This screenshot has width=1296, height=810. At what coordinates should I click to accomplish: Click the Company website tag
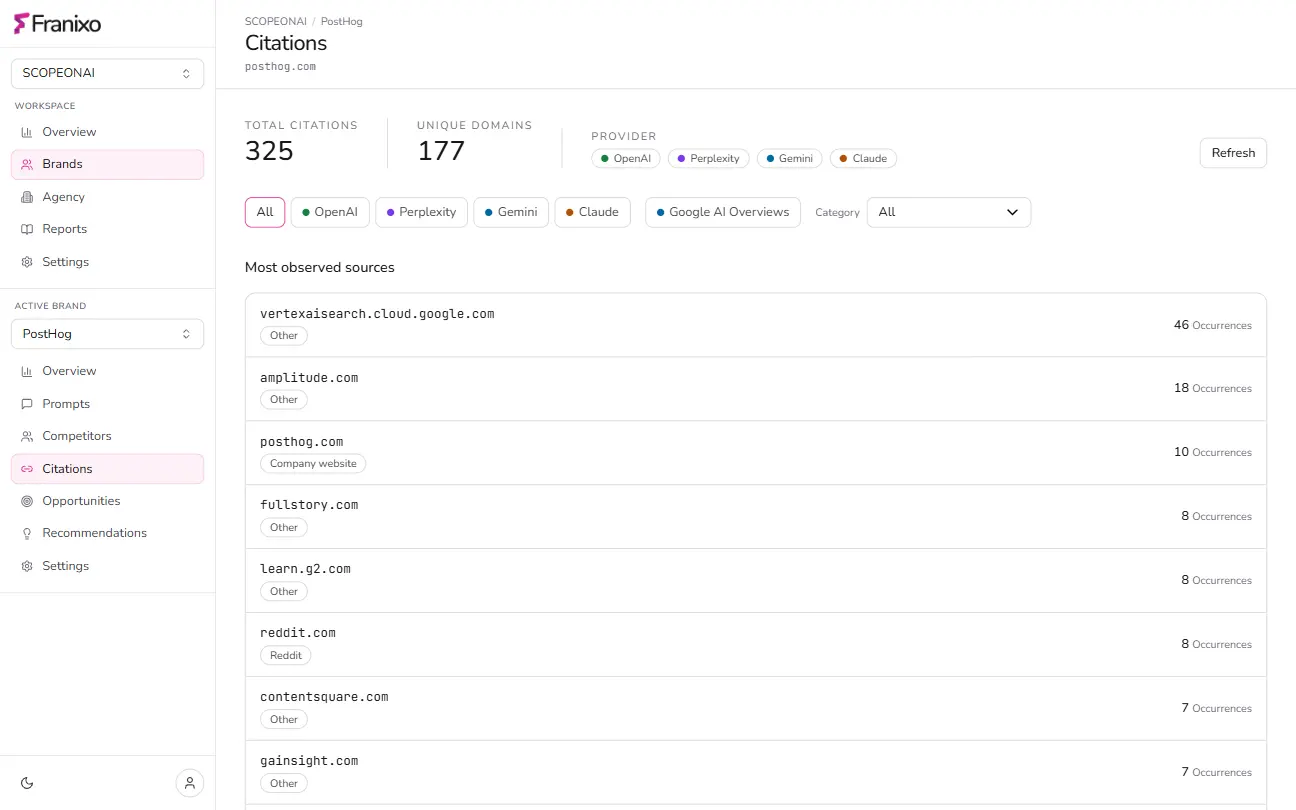[313, 464]
